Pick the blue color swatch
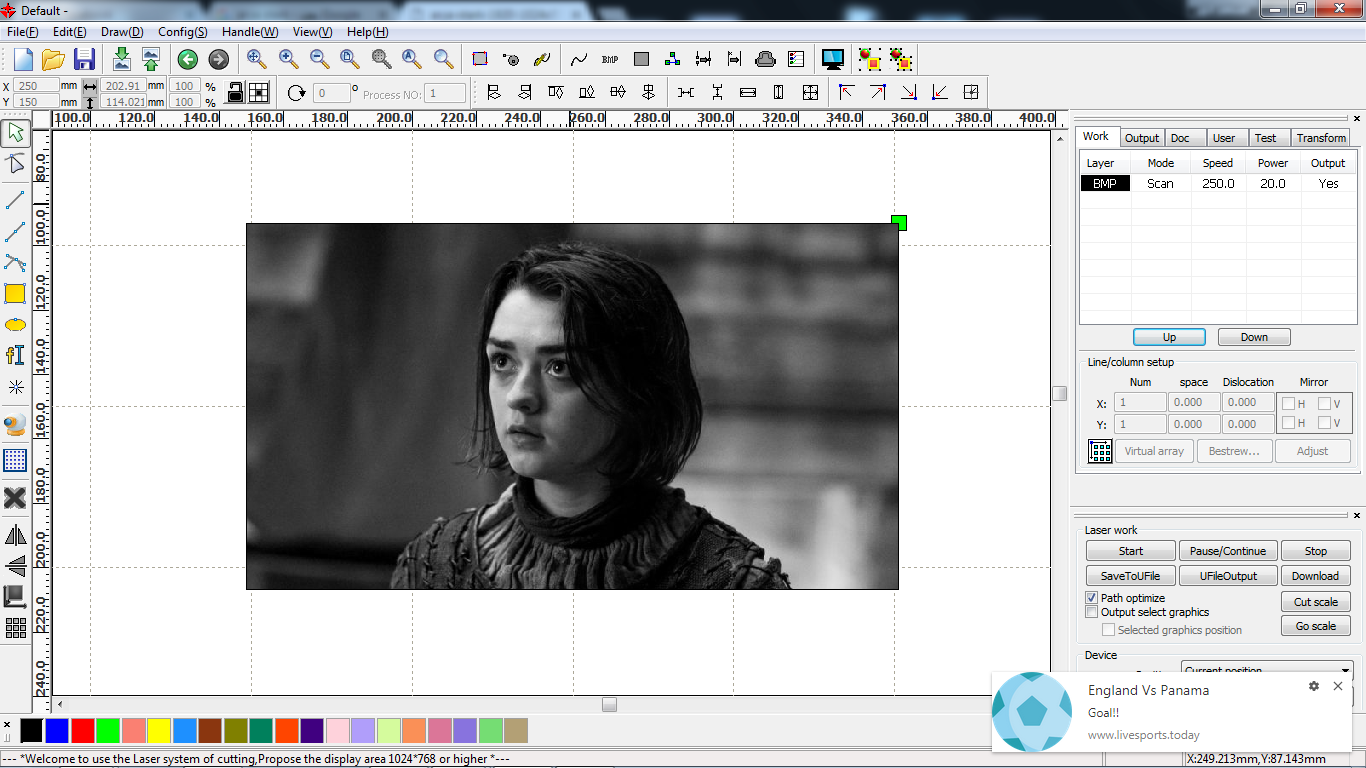This screenshot has height=768, width=1366. (57, 730)
